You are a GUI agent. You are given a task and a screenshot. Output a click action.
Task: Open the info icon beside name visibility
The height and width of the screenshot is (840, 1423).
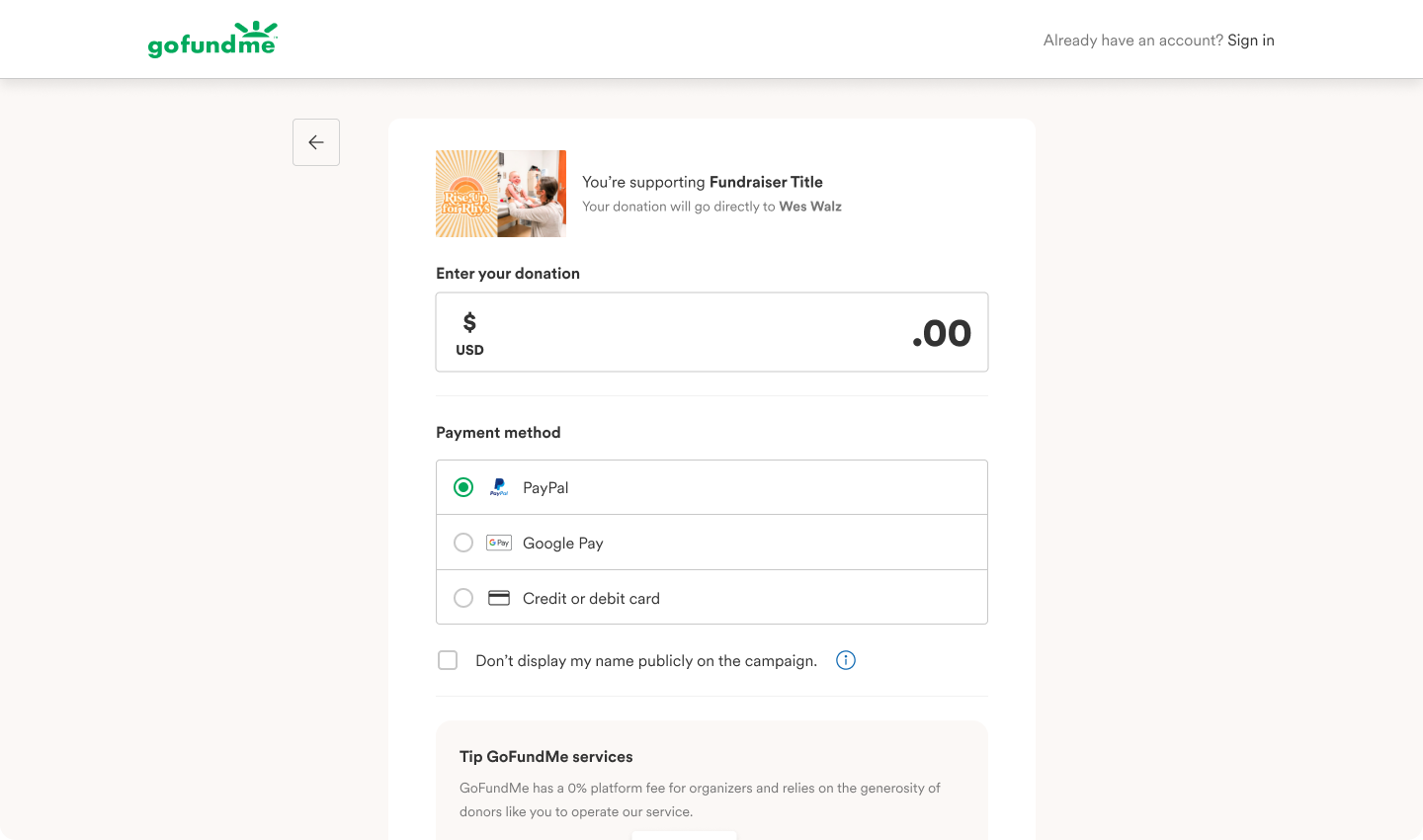tap(846, 660)
